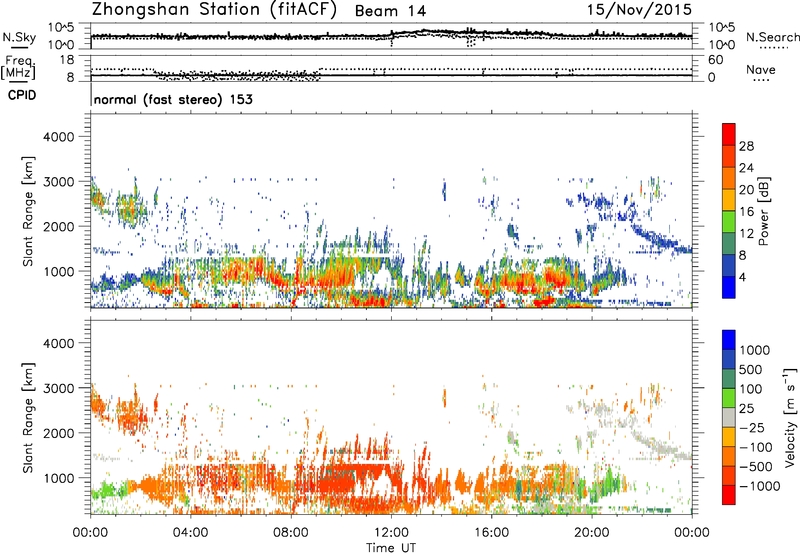Click the '18' frequency axis value
The height and width of the screenshot is (554, 800).
coord(67,60)
